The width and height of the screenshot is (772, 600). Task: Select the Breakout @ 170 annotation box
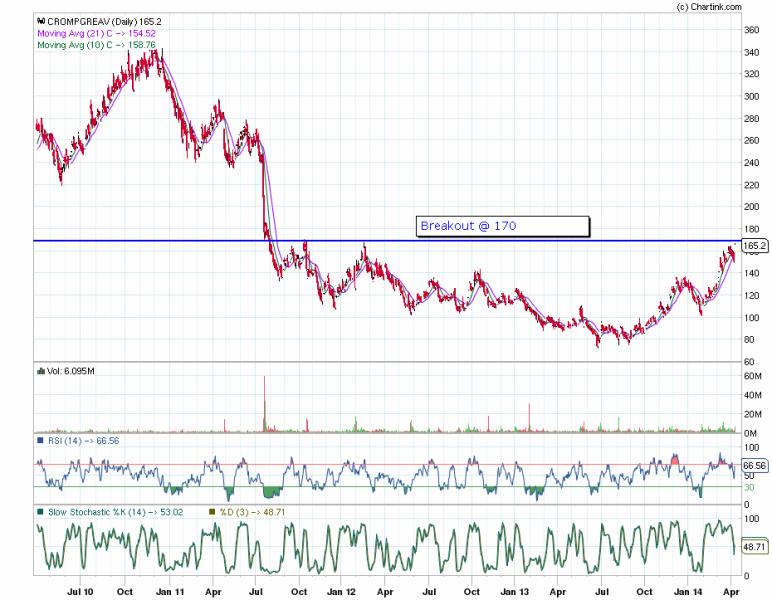pos(502,227)
